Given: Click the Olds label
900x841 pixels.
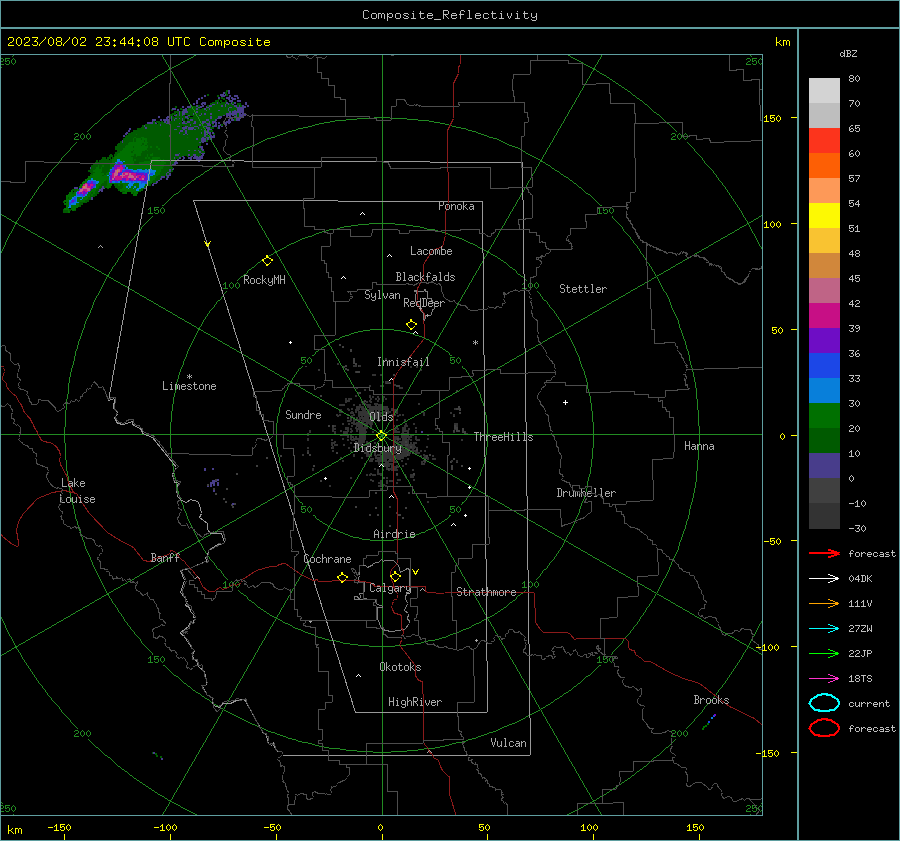Looking at the screenshot, I should (381, 417).
